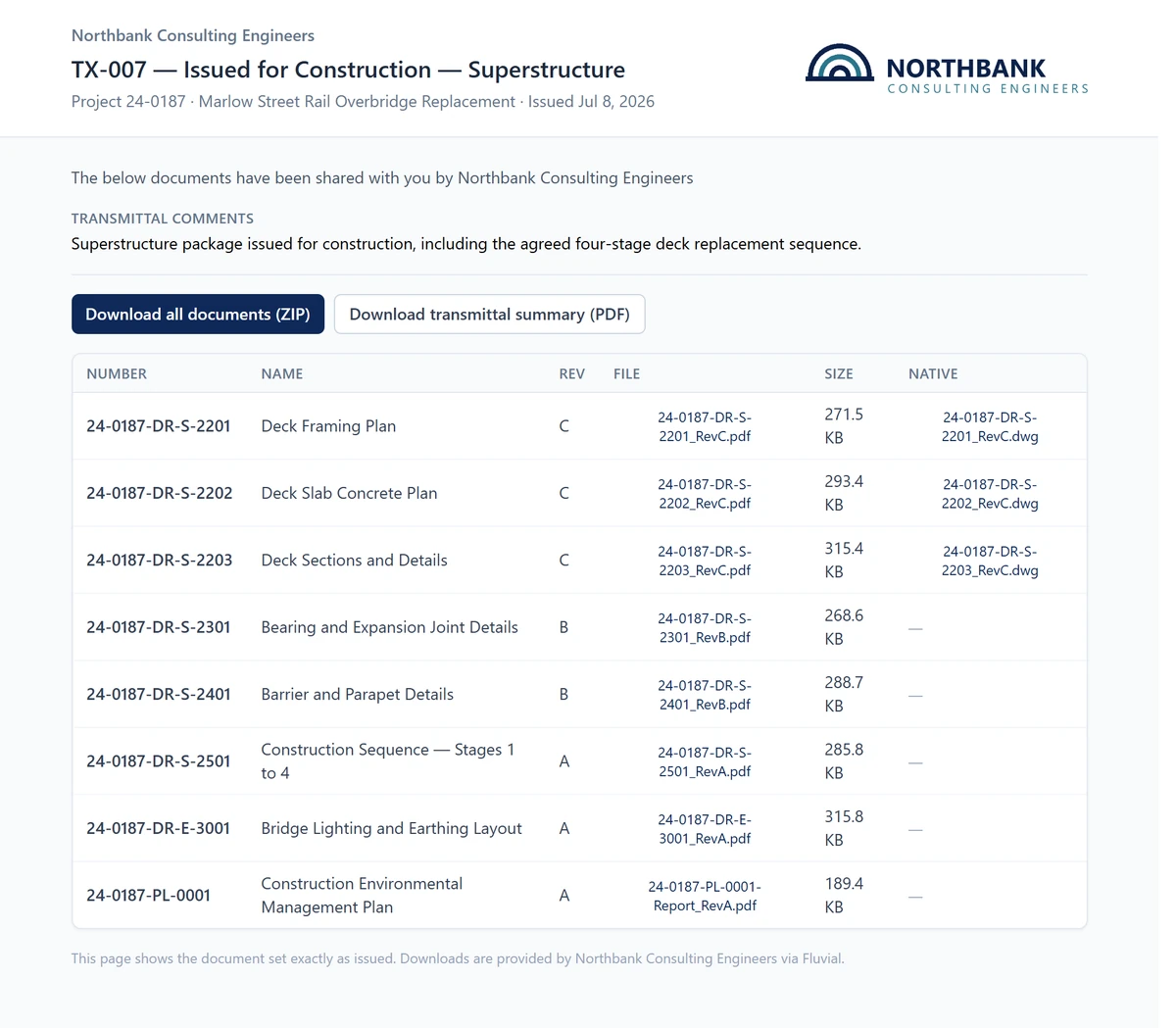Open file 24-0187-DR-S-2201_RevC.pdf
Image resolution: width=1176 pixels, height=1028 pixels.
tap(705, 427)
